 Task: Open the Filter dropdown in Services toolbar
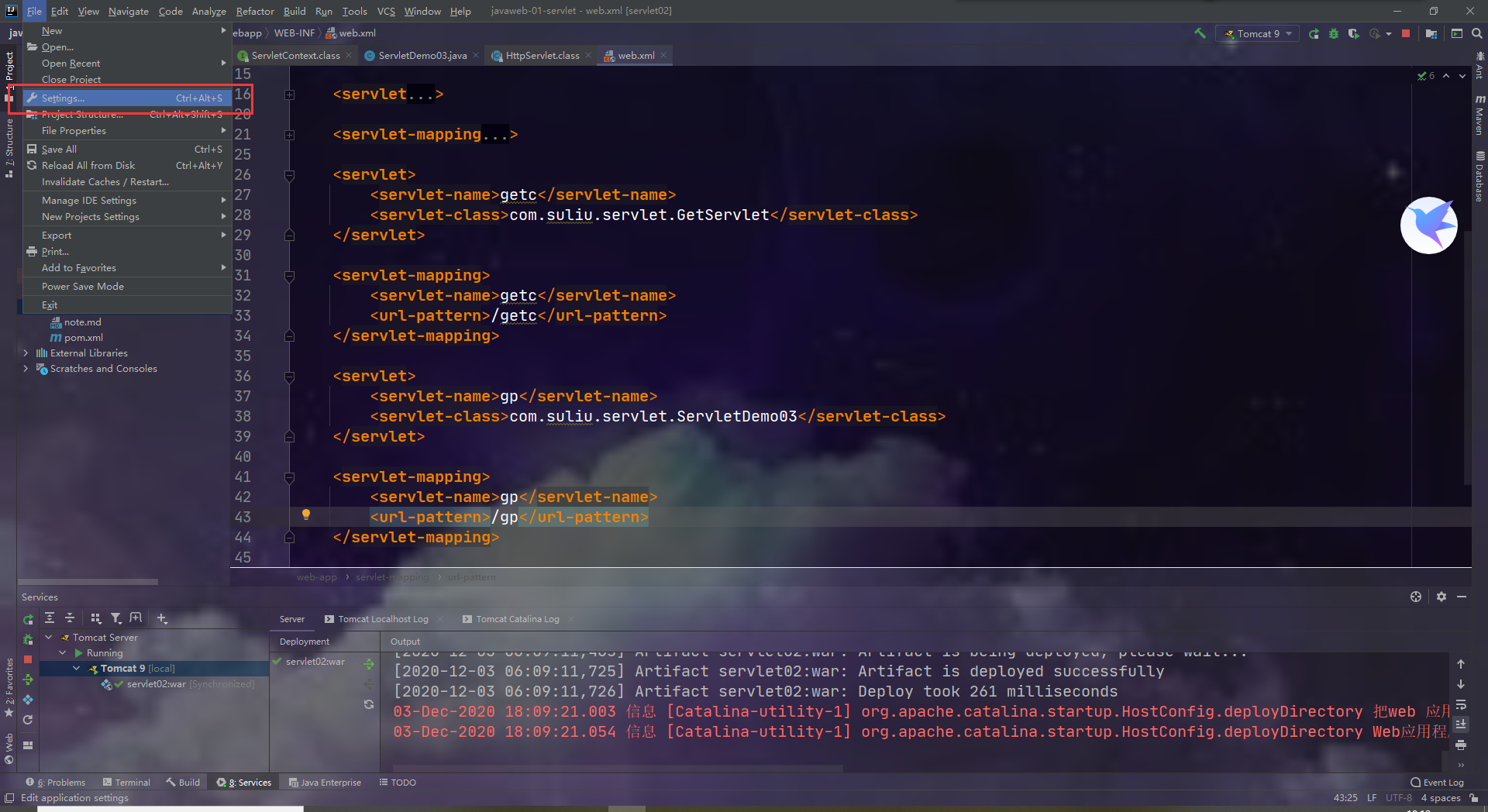point(116,618)
